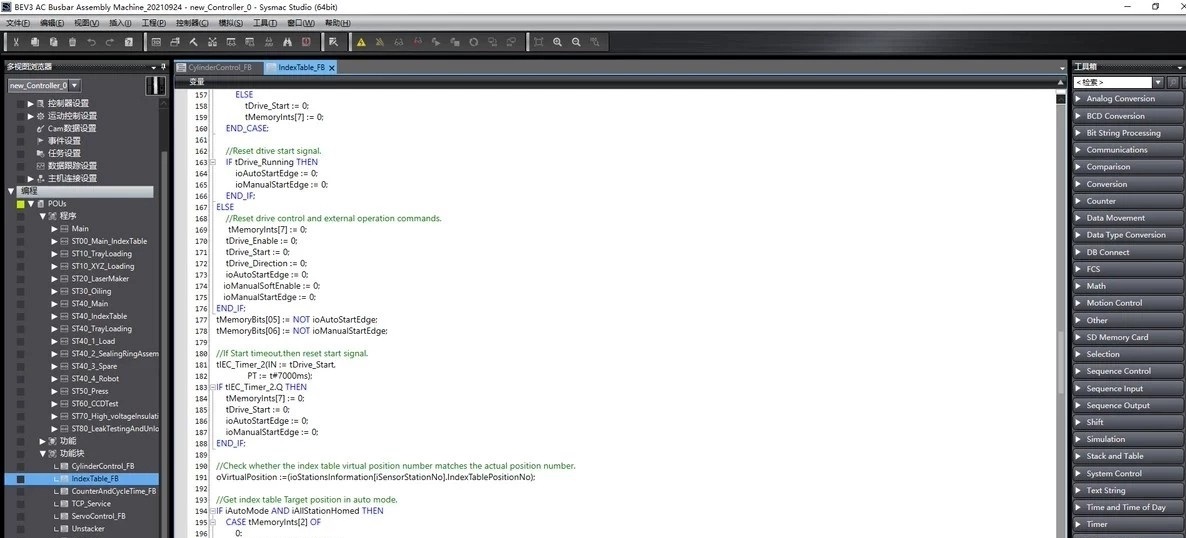Select the ST20_LaserMaker program
The image size is (1186, 538).
(100, 278)
